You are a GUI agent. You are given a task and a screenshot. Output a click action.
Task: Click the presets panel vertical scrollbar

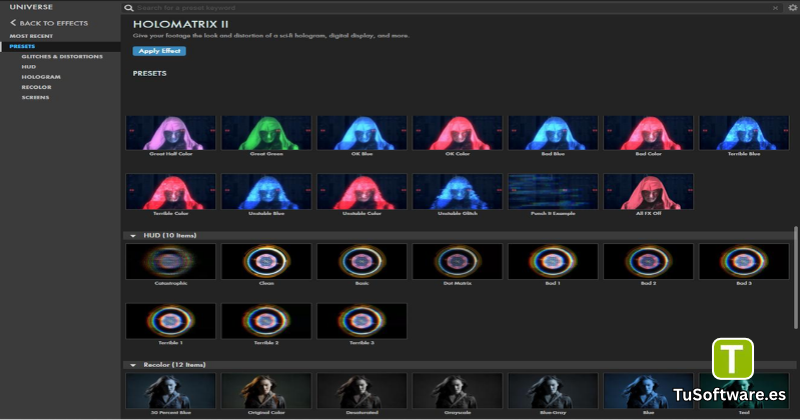tap(795, 278)
